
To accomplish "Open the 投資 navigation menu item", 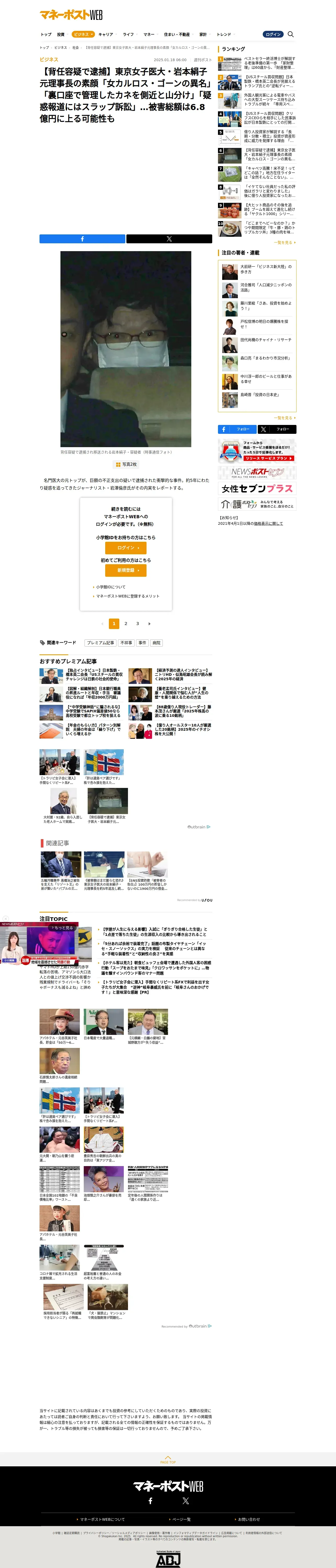I will (60, 35).
